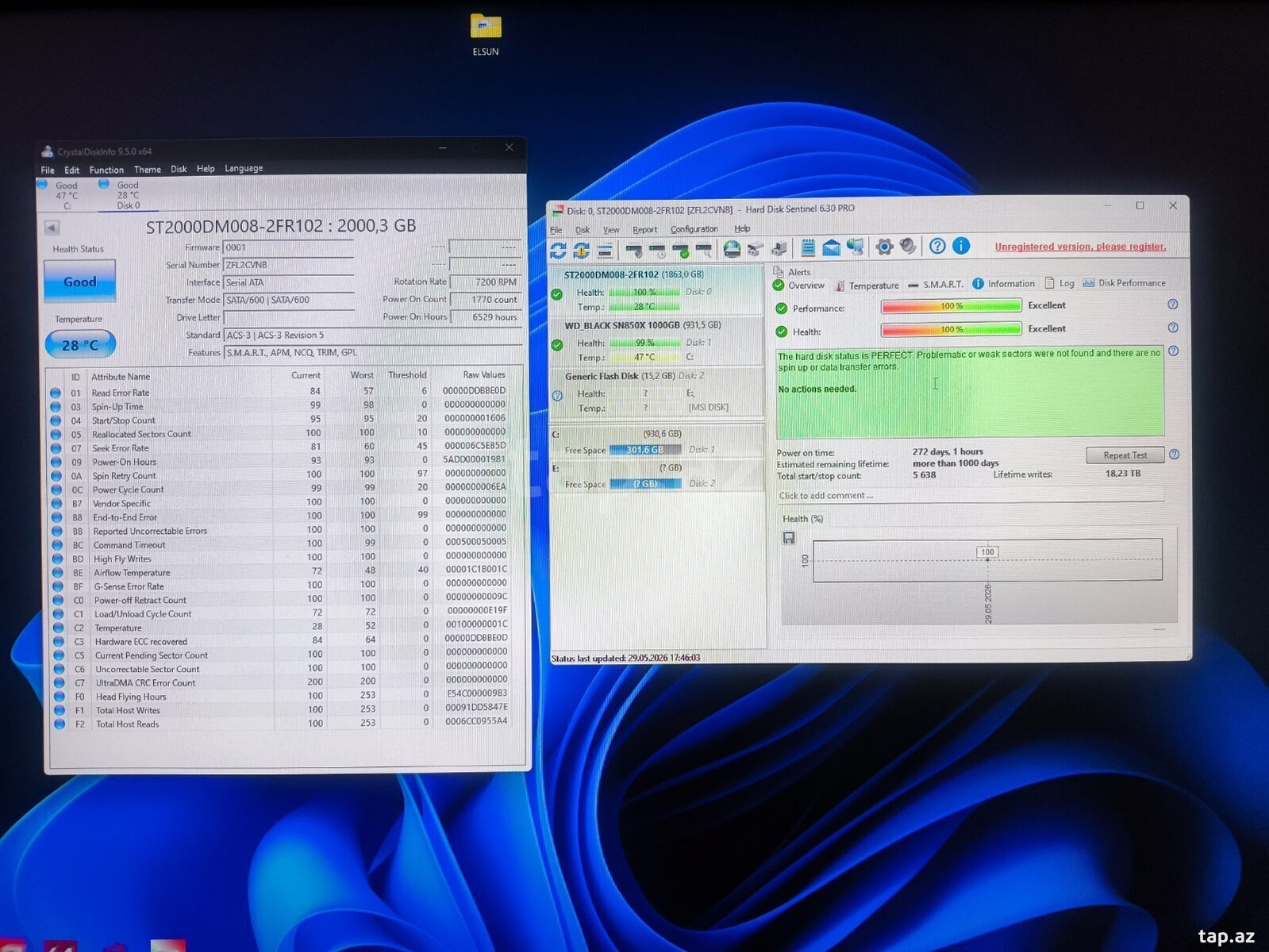1269x952 pixels.
Task: Click the Serial Number field ZFL2CVNB
Action: click(x=288, y=265)
